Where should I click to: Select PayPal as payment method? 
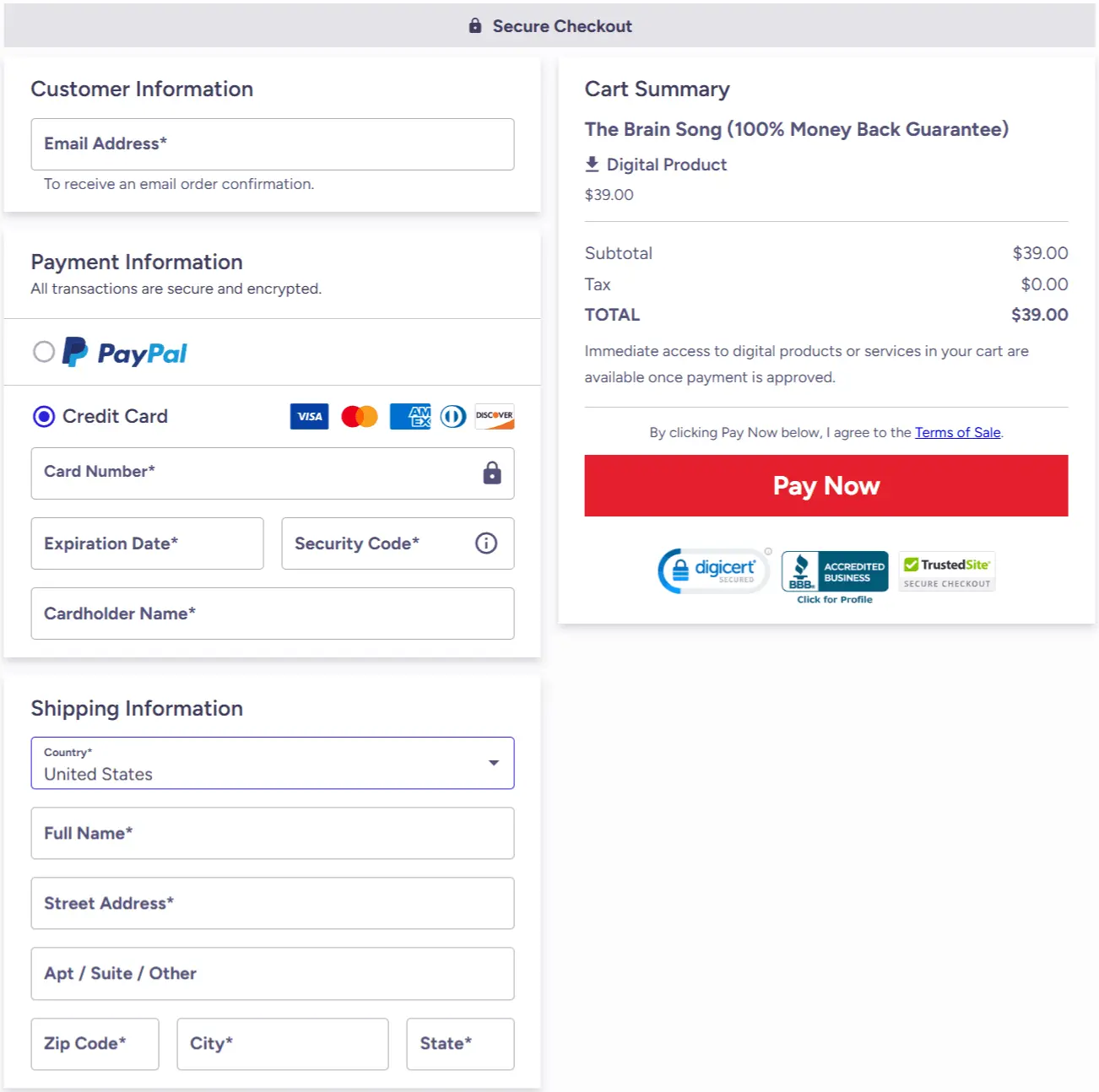(44, 352)
